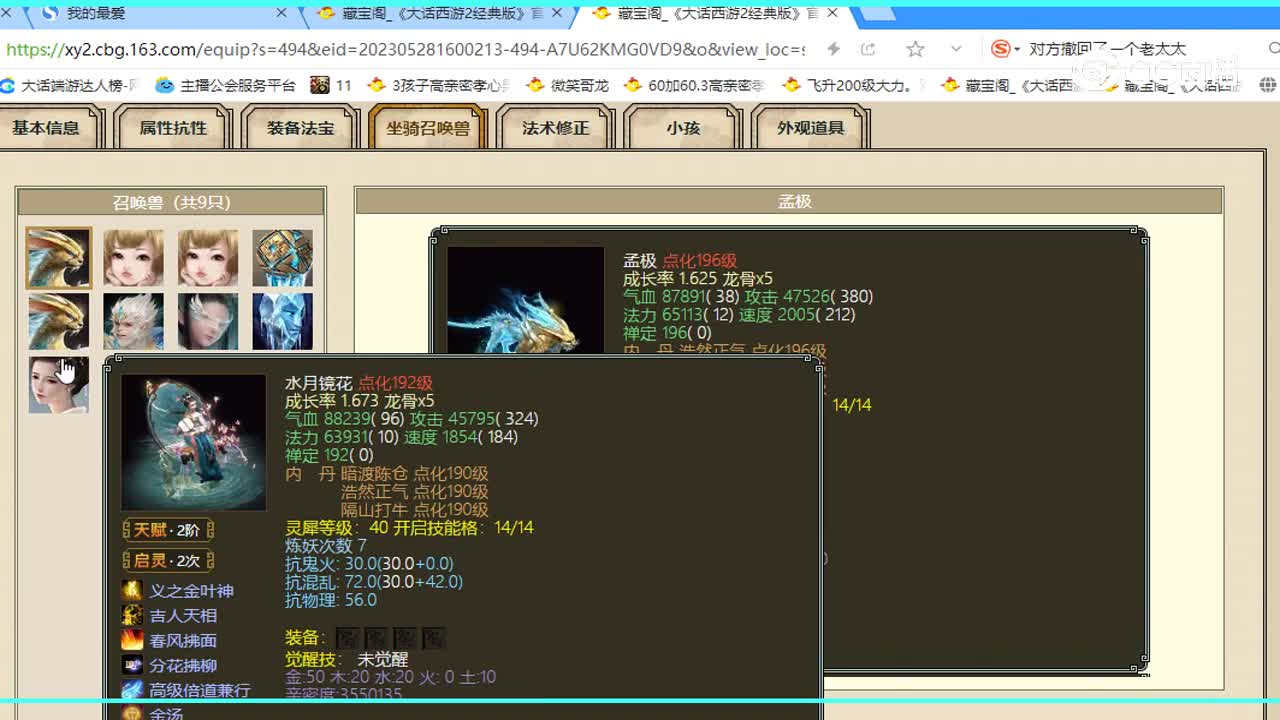Select the blue ice figure pet portrait
Viewport: 1280px width, 720px height.
pos(282,321)
